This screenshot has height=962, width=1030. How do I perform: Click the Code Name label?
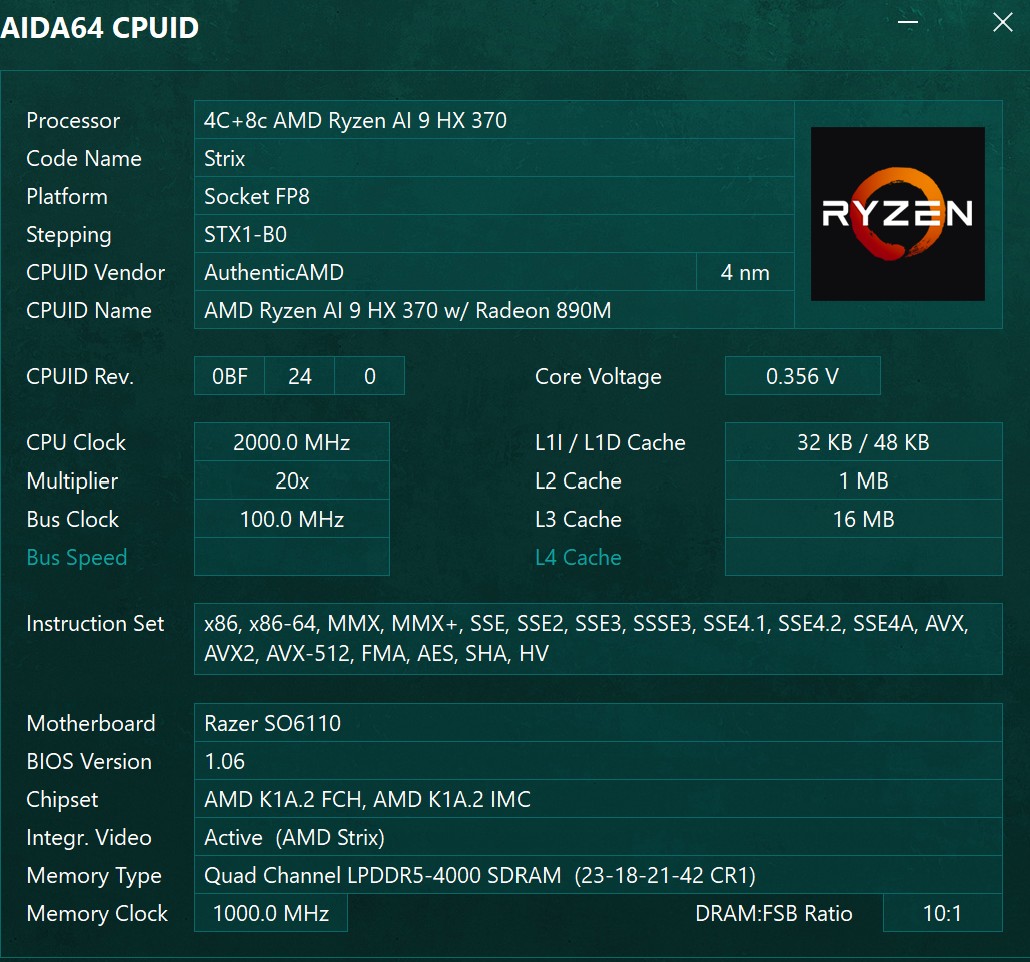[83, 158]
